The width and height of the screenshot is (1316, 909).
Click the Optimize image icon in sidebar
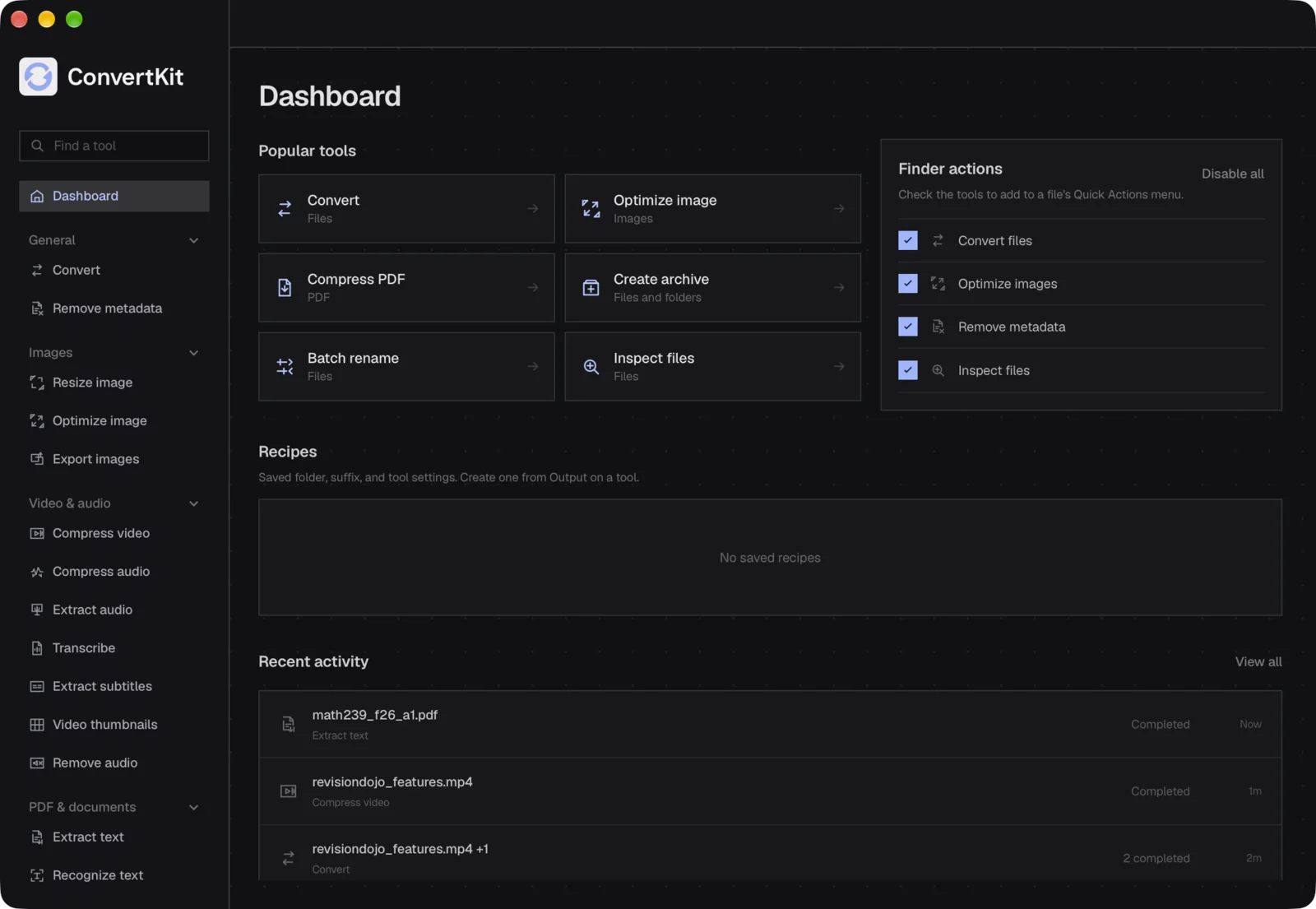coord(37,420)
